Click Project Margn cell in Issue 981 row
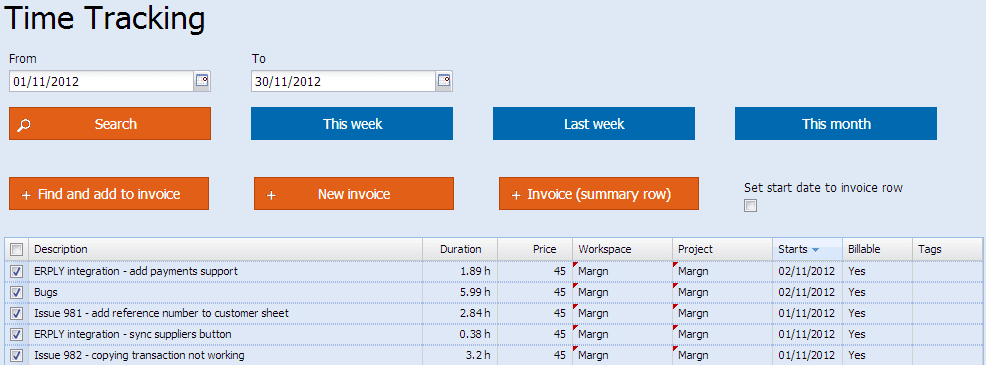This screenshot has height=366, width=986. click(x=723, y=313)
